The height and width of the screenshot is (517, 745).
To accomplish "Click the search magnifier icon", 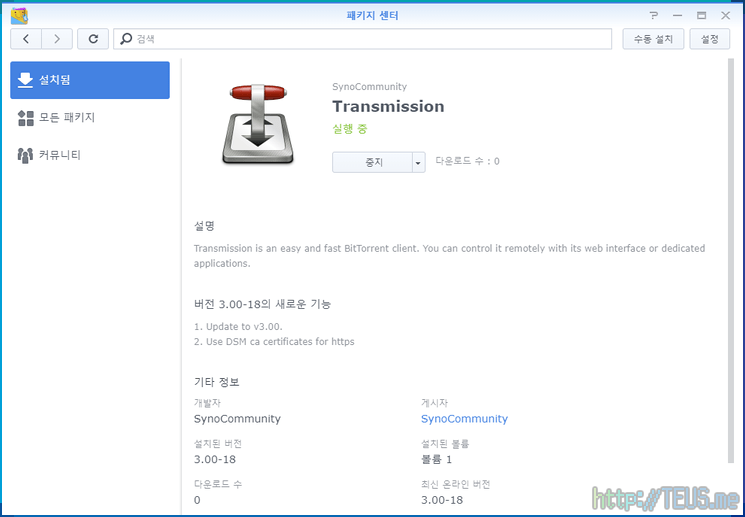I will [126, 39].
